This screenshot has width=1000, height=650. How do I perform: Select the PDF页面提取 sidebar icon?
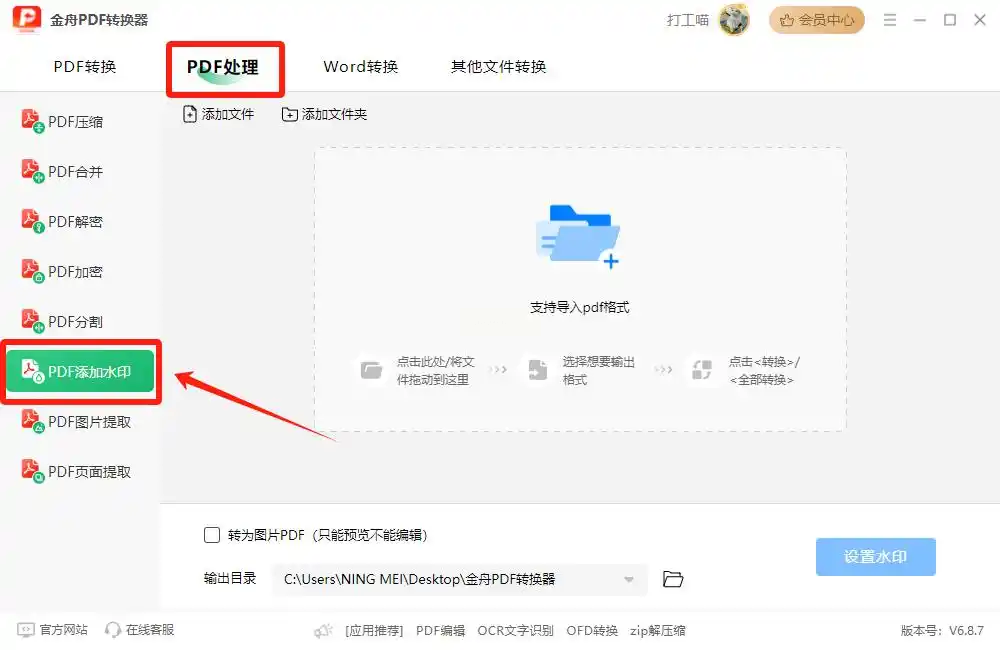click(32, 471)
